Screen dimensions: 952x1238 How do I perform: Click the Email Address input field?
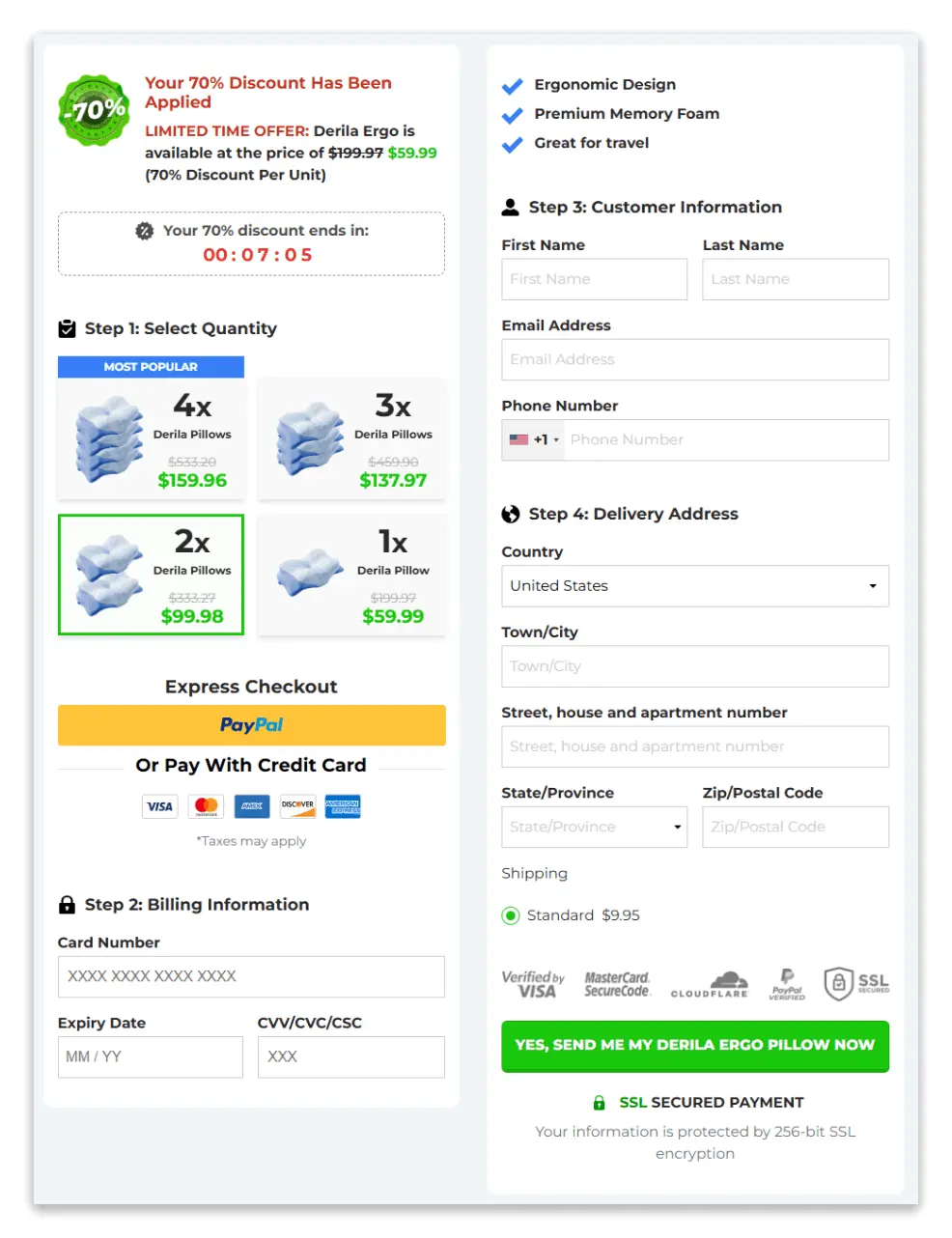point(694,359)
